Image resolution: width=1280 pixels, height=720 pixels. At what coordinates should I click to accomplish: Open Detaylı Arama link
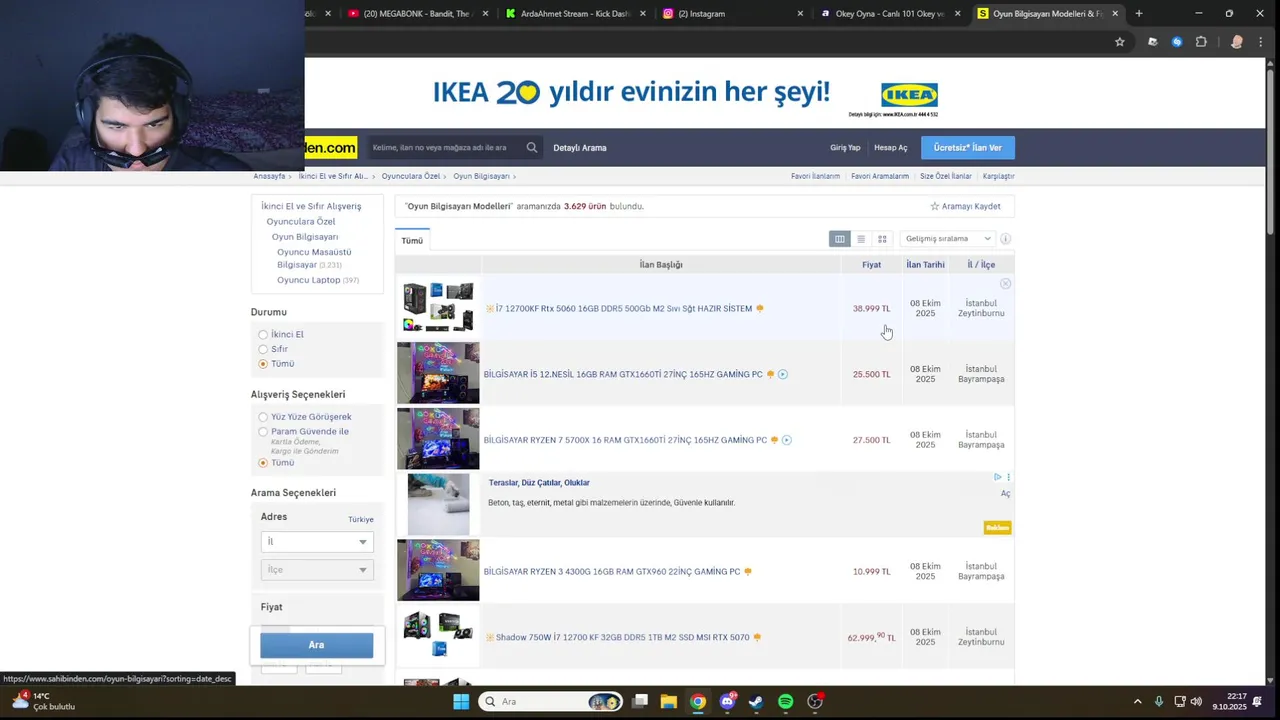580,148
